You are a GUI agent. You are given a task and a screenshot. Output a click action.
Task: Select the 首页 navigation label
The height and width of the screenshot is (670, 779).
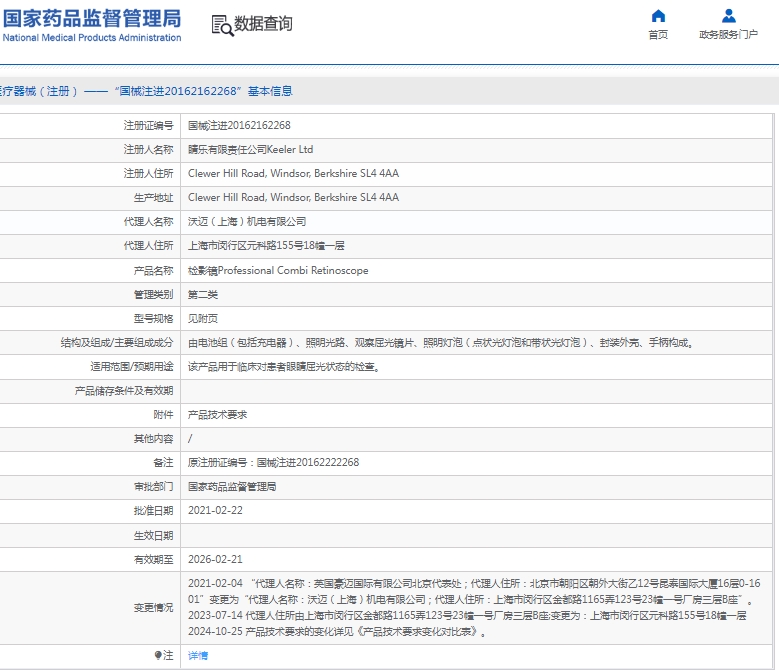point(657,35)
